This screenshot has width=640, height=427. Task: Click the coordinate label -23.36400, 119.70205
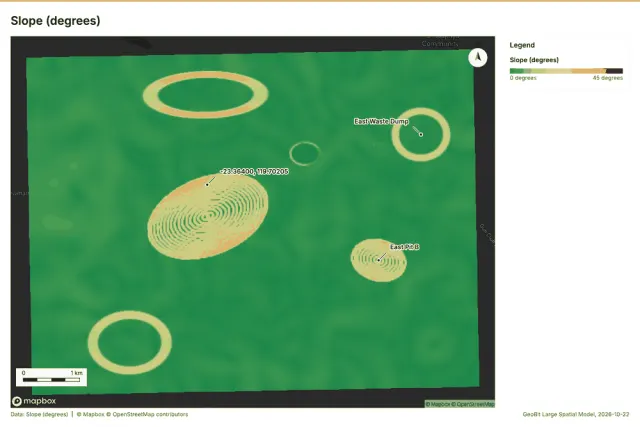coord(254,171)
